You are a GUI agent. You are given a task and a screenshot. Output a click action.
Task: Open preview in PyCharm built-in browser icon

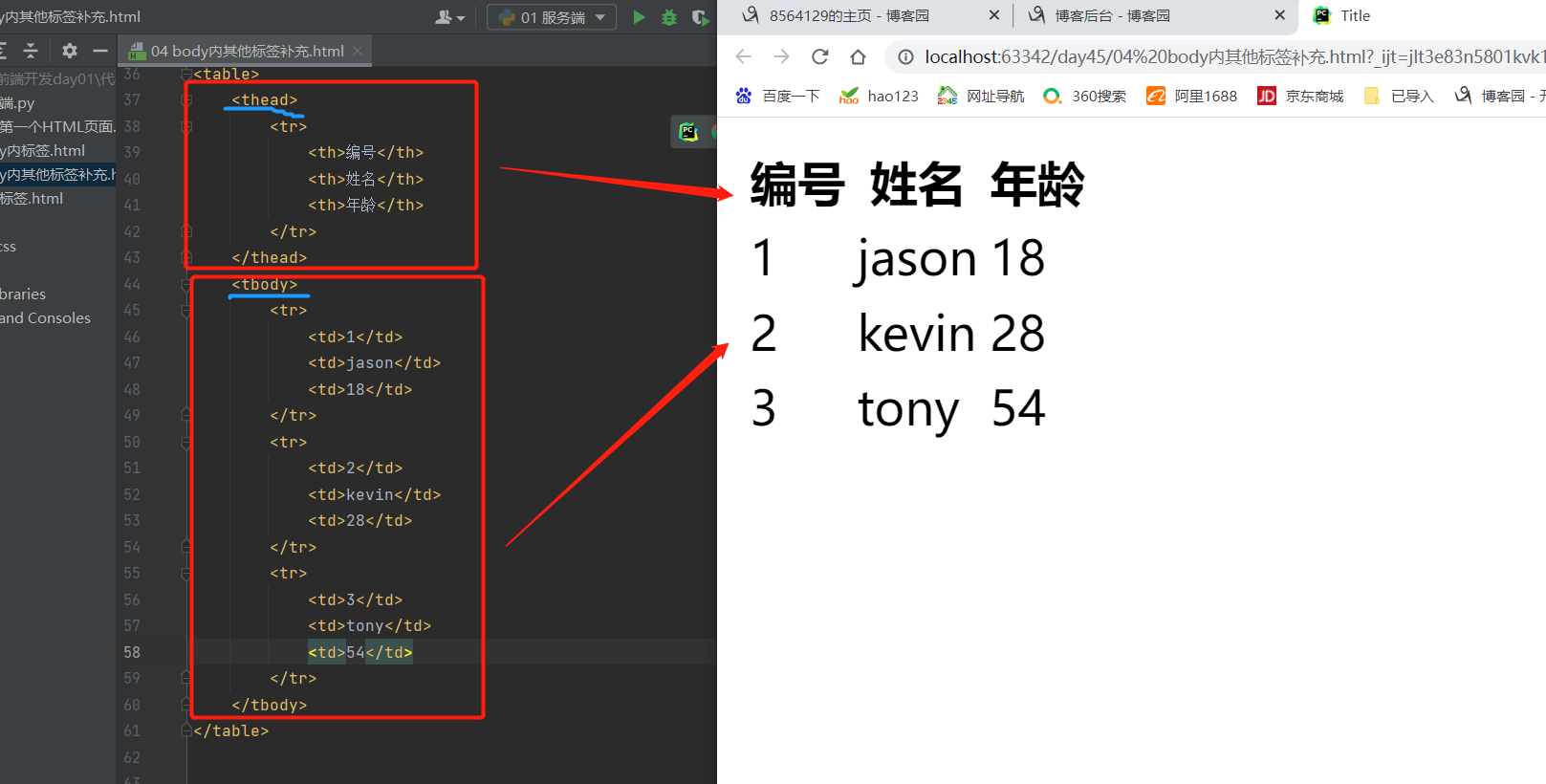(x=688, y=132)
